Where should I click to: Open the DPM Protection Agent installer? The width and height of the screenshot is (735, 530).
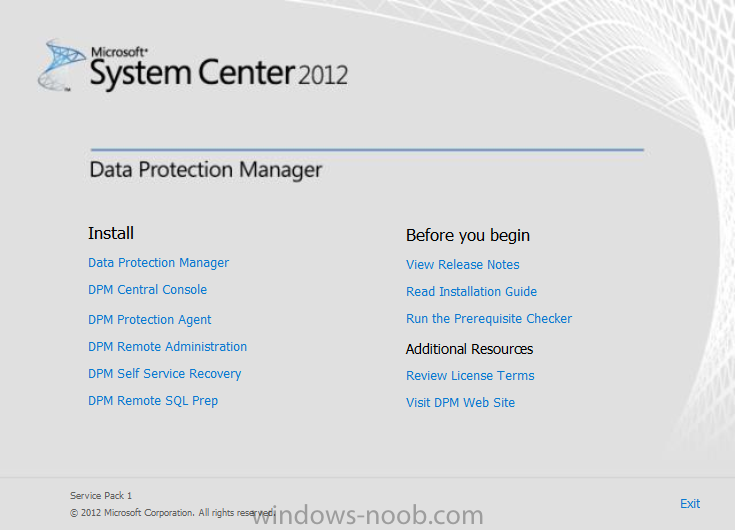coord(150,320)
